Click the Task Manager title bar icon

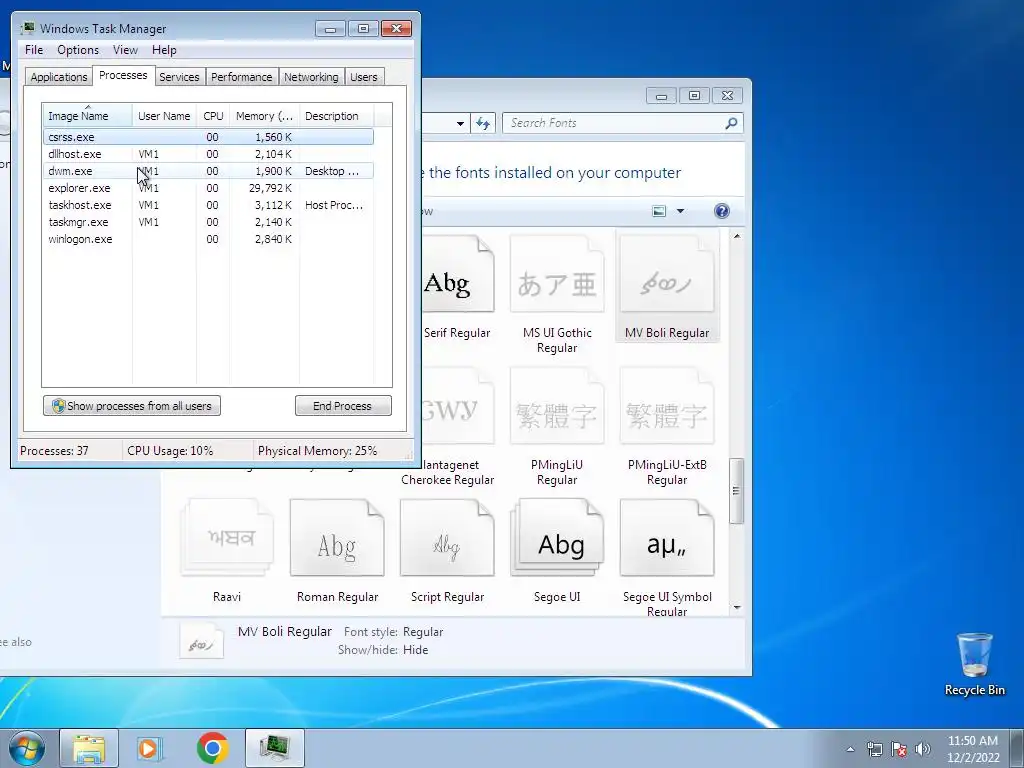point(27,28)
